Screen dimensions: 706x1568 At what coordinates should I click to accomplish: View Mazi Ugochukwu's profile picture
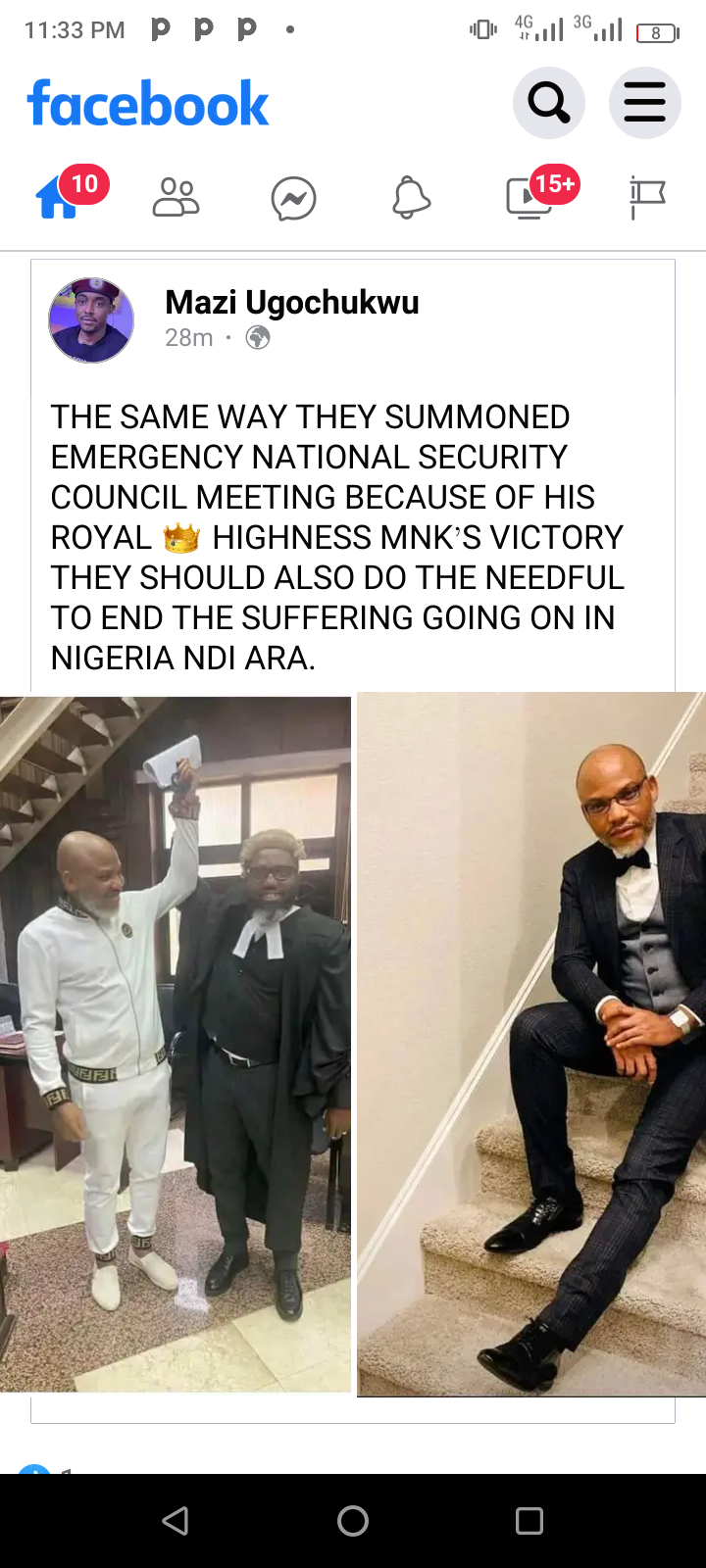(91, 319)
